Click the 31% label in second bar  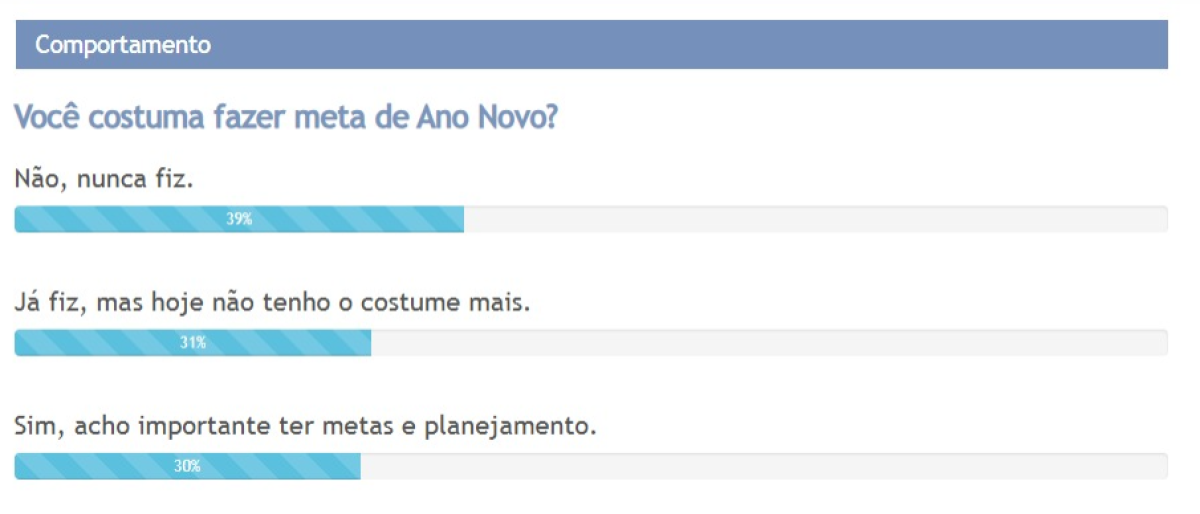point(193,343)
